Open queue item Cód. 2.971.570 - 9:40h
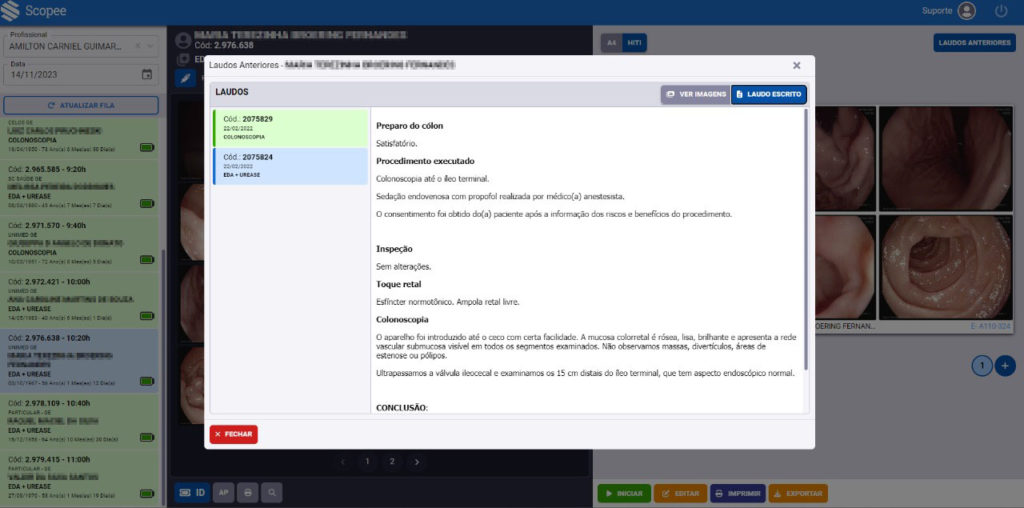The width and height of the screenshot is (1024, 508). coord(81,243)
